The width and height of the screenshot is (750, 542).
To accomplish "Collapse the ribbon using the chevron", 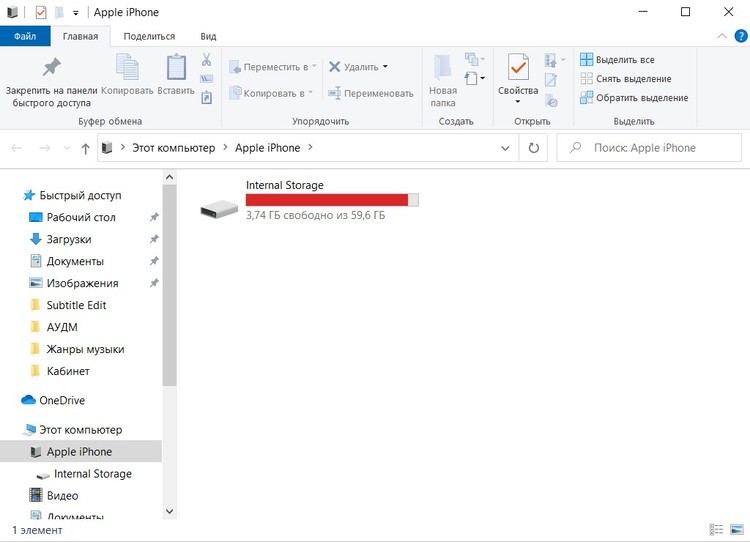I will tap(718, 36).
